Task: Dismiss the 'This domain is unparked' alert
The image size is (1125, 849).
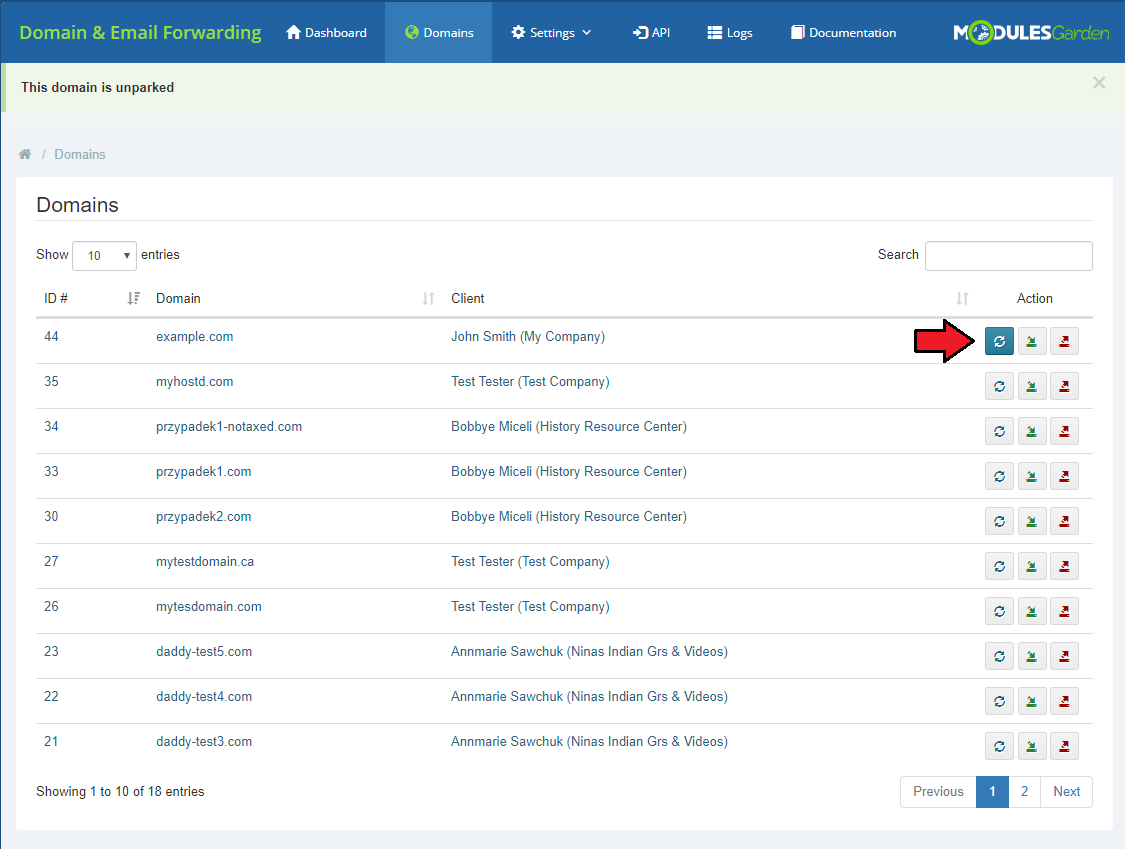Action: click(x=1098, y=83)
